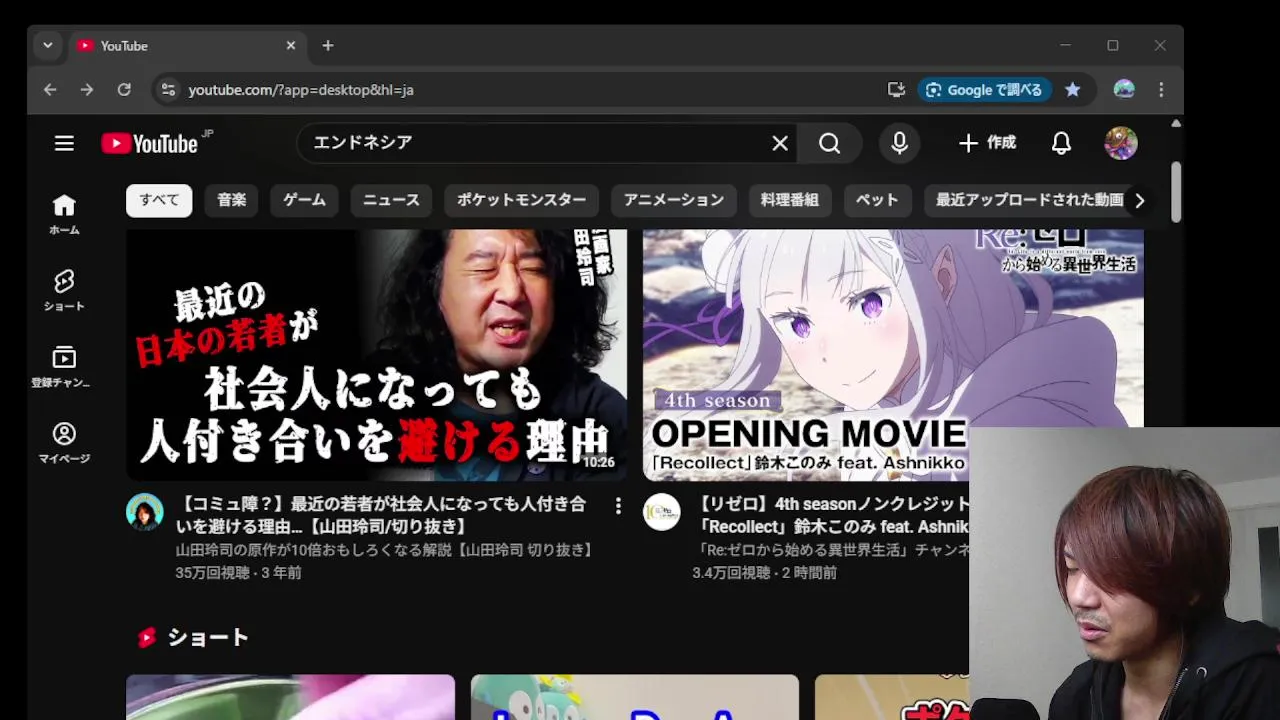Open the Chrome profile avatar
The image size is (1280, 720).
coord(1124,90)
